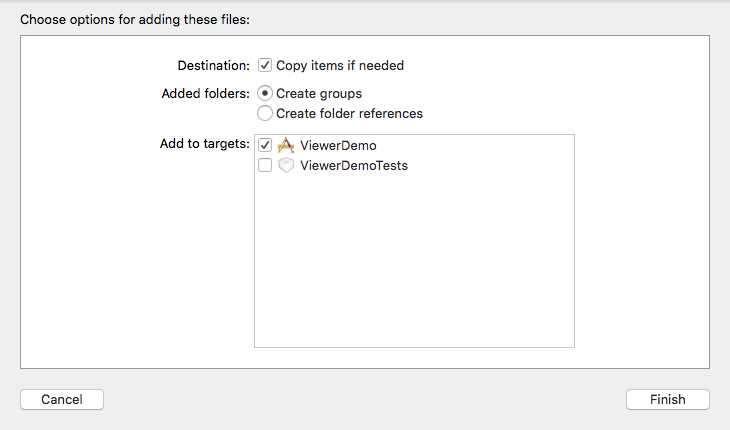Click blank gray area between Cancel and Finish
This screenshot has height=430, width=730.
pyautogui.click(x=365, y=399)
